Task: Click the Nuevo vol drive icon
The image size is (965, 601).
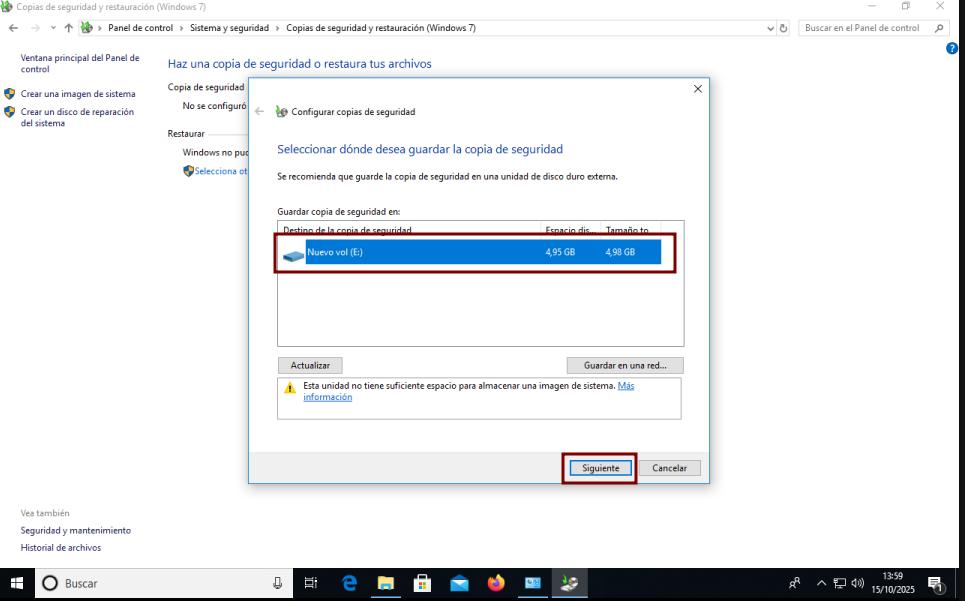Action: 294,254
